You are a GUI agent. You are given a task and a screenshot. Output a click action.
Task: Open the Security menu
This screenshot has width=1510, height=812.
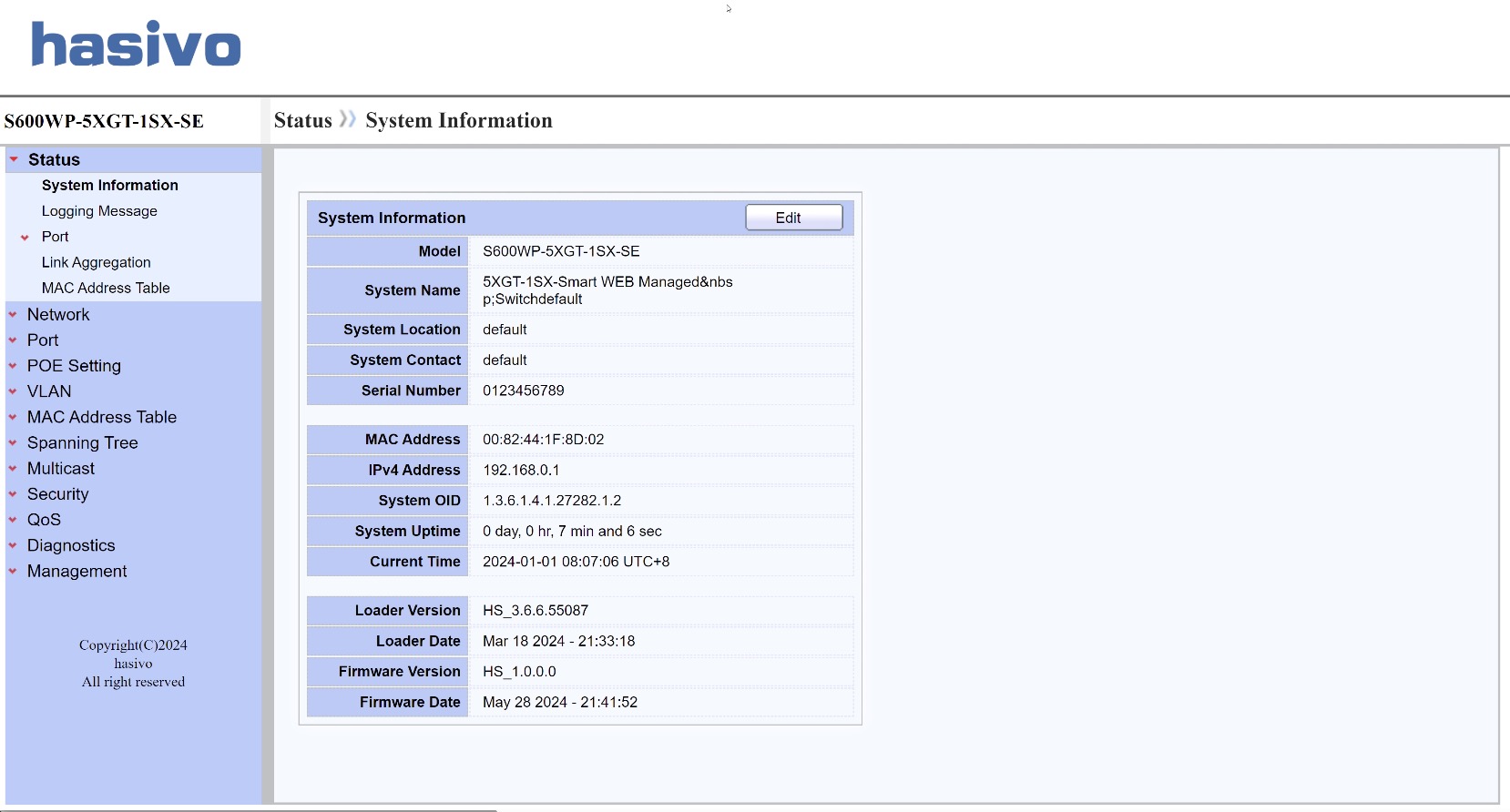[x=58, y=494]
